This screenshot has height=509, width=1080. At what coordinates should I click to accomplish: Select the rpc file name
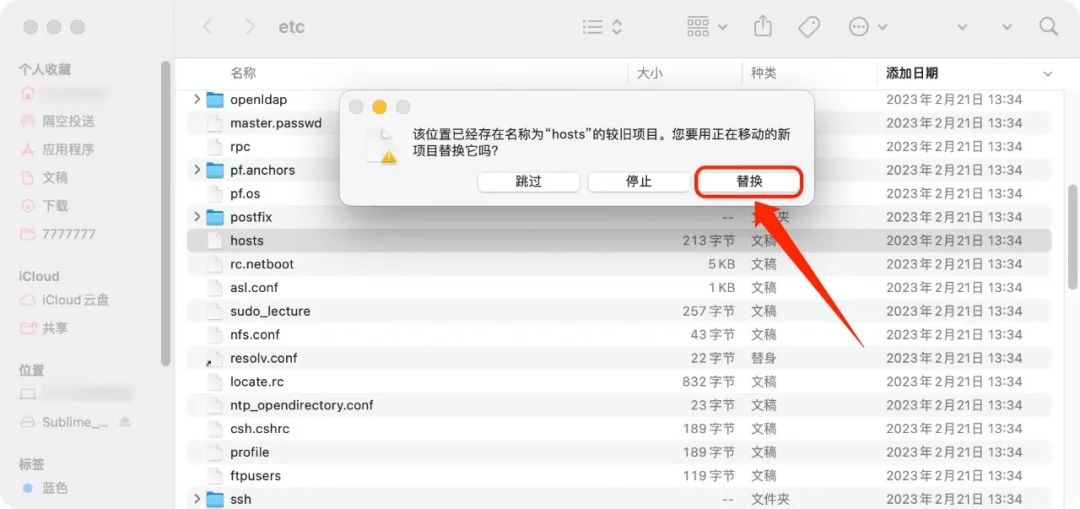click(x=240, y=147)
